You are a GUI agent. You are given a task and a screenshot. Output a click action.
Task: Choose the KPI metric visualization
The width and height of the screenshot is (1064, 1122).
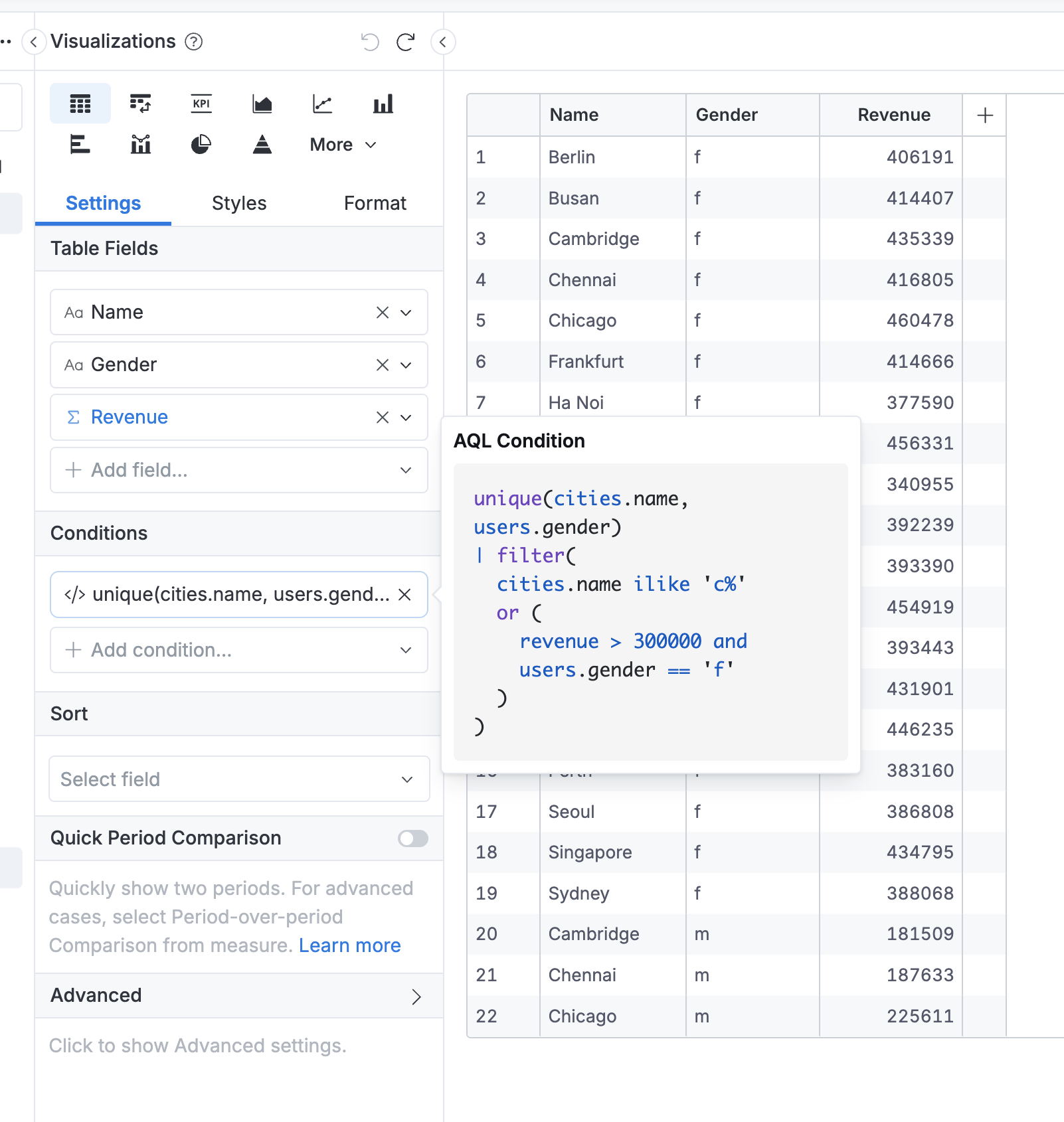pyautogui.click(x=201, y=104)
